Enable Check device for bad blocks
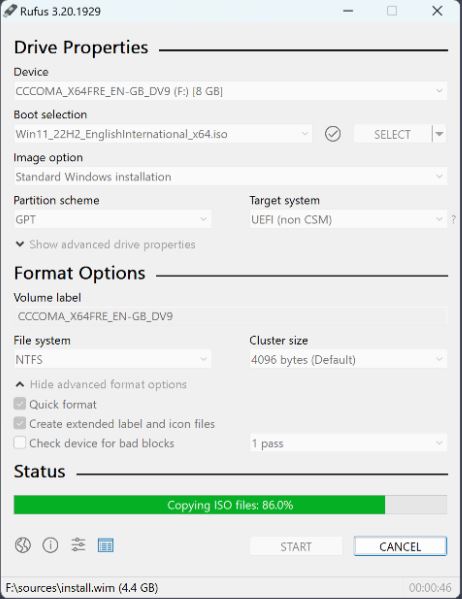The height and width of the screenshot is (599, 462). pos(20,443)
